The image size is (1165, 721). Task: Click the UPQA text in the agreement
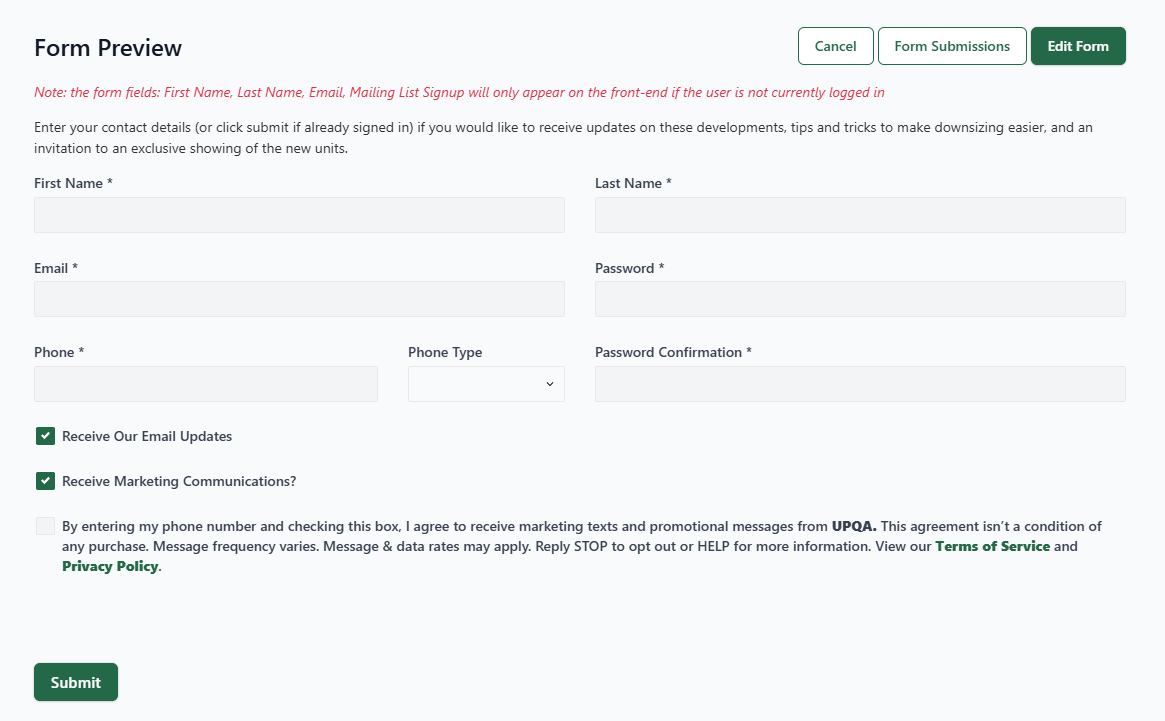click(852, 525)
